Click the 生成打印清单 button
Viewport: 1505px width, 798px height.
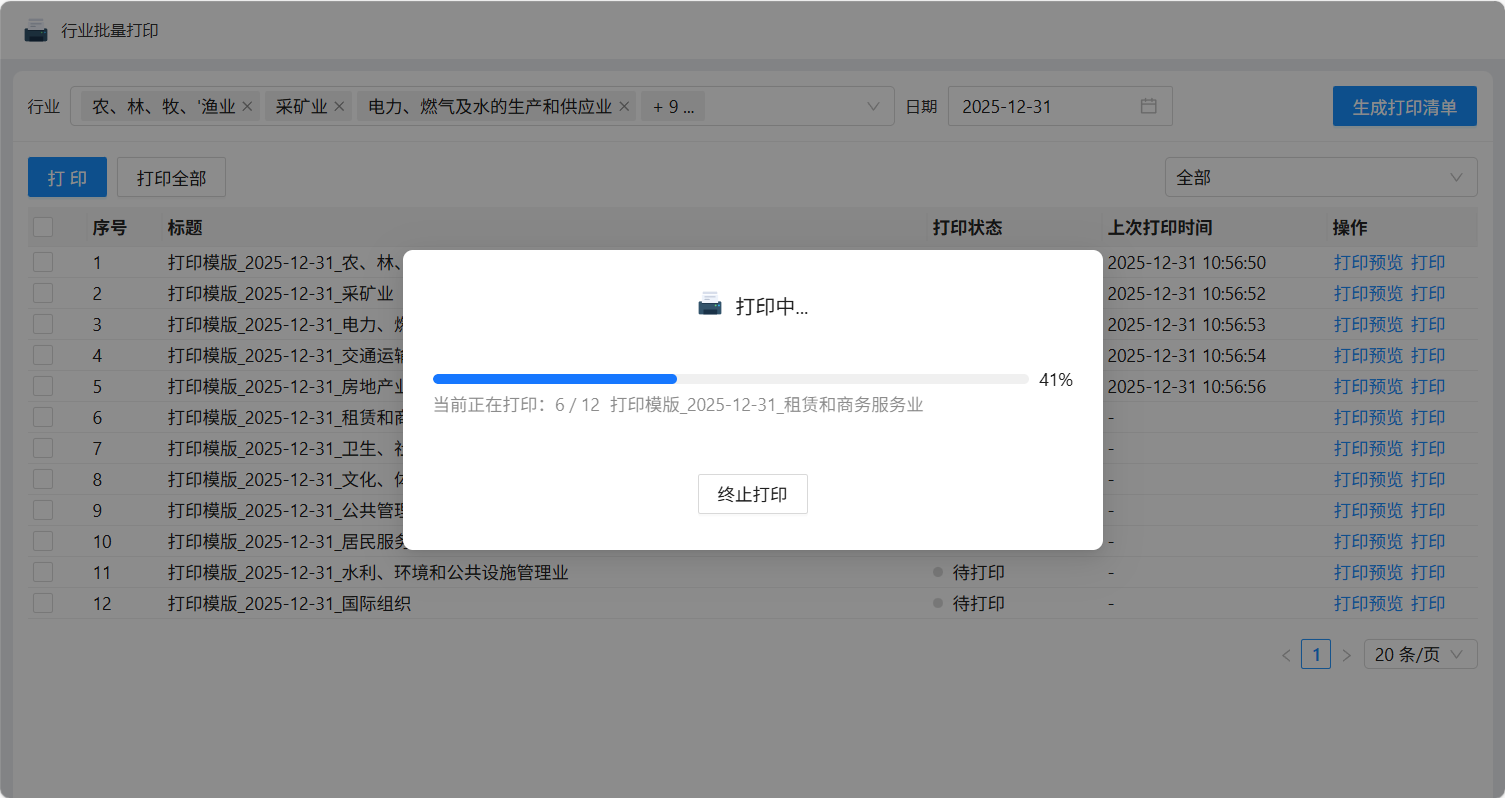pos(1404,107)
